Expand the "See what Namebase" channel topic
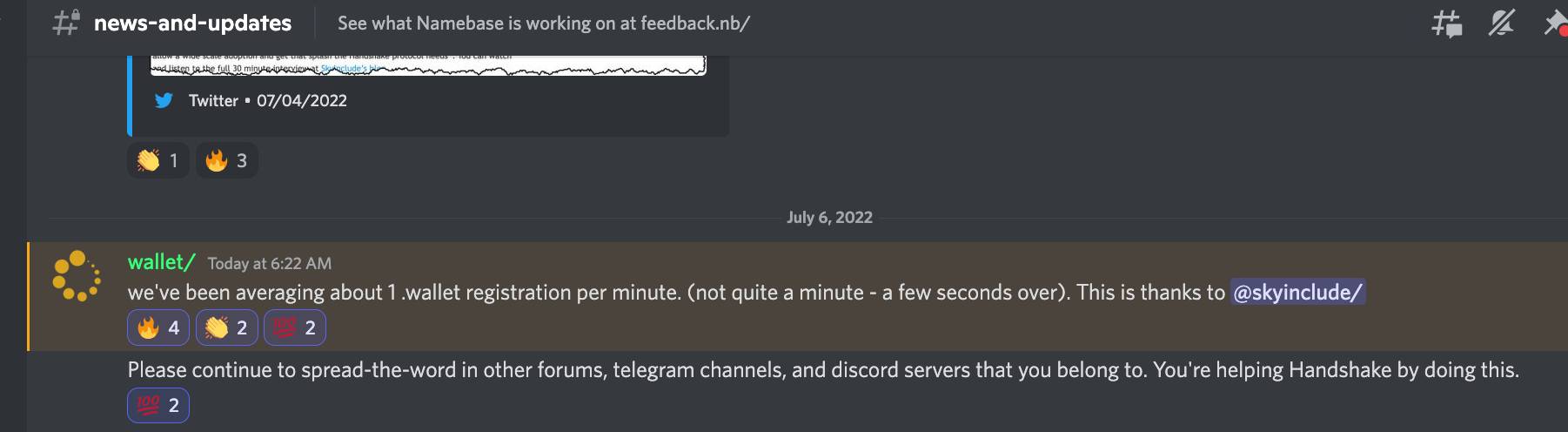The height and width of the screenshot is (432, 1568). click(543, 24)
